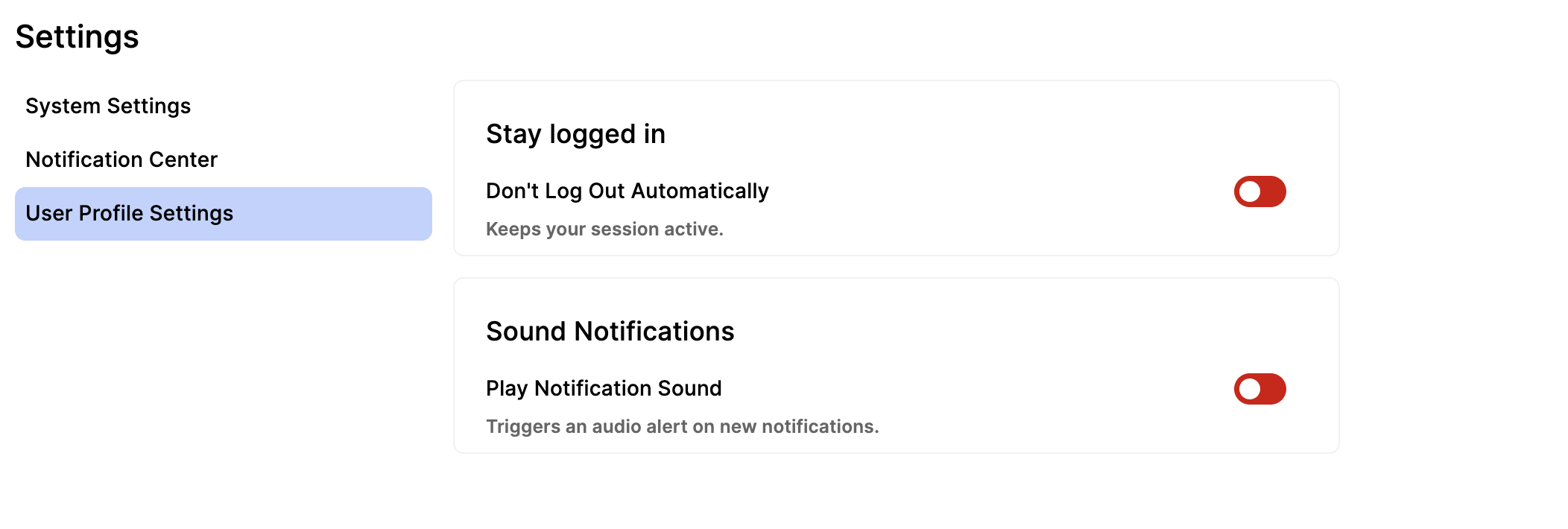The height and width of the screenshot is (529, 1568).
Task: Click the word 'Sound' in the card title
Action: click(x=526, y=331)
